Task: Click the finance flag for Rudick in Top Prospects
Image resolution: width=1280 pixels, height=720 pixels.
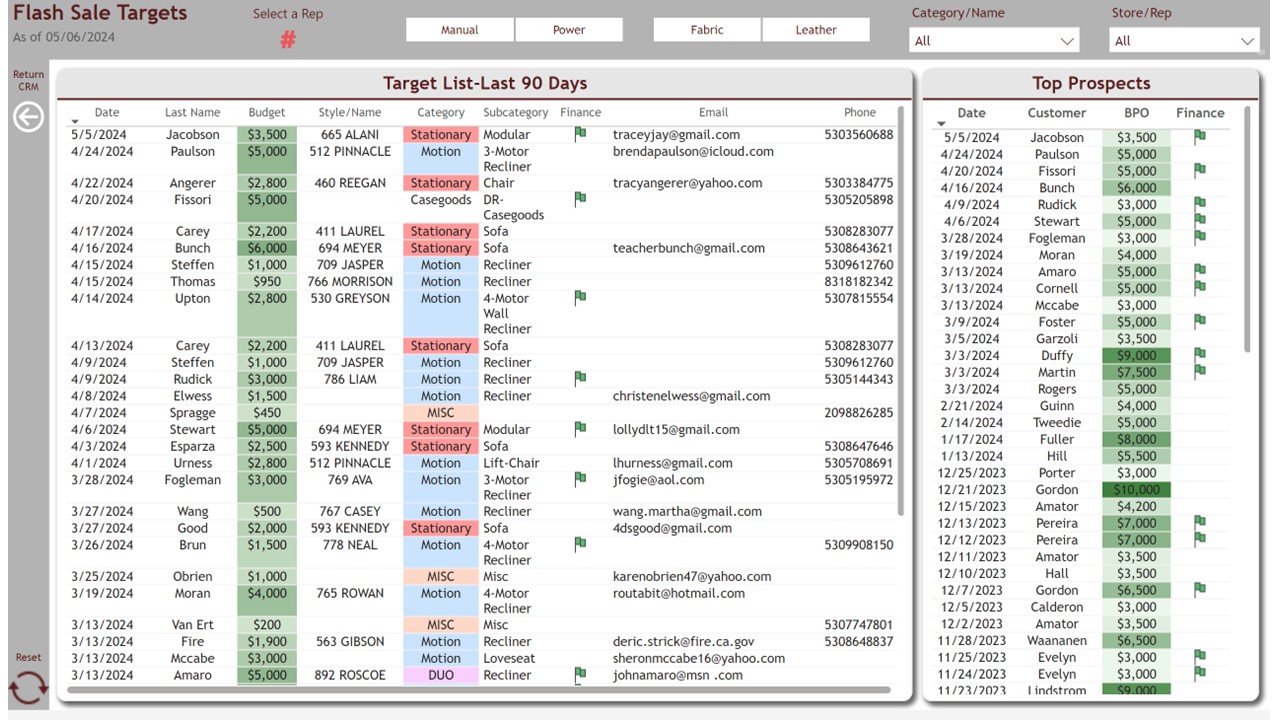Action: click(1200, 204)
